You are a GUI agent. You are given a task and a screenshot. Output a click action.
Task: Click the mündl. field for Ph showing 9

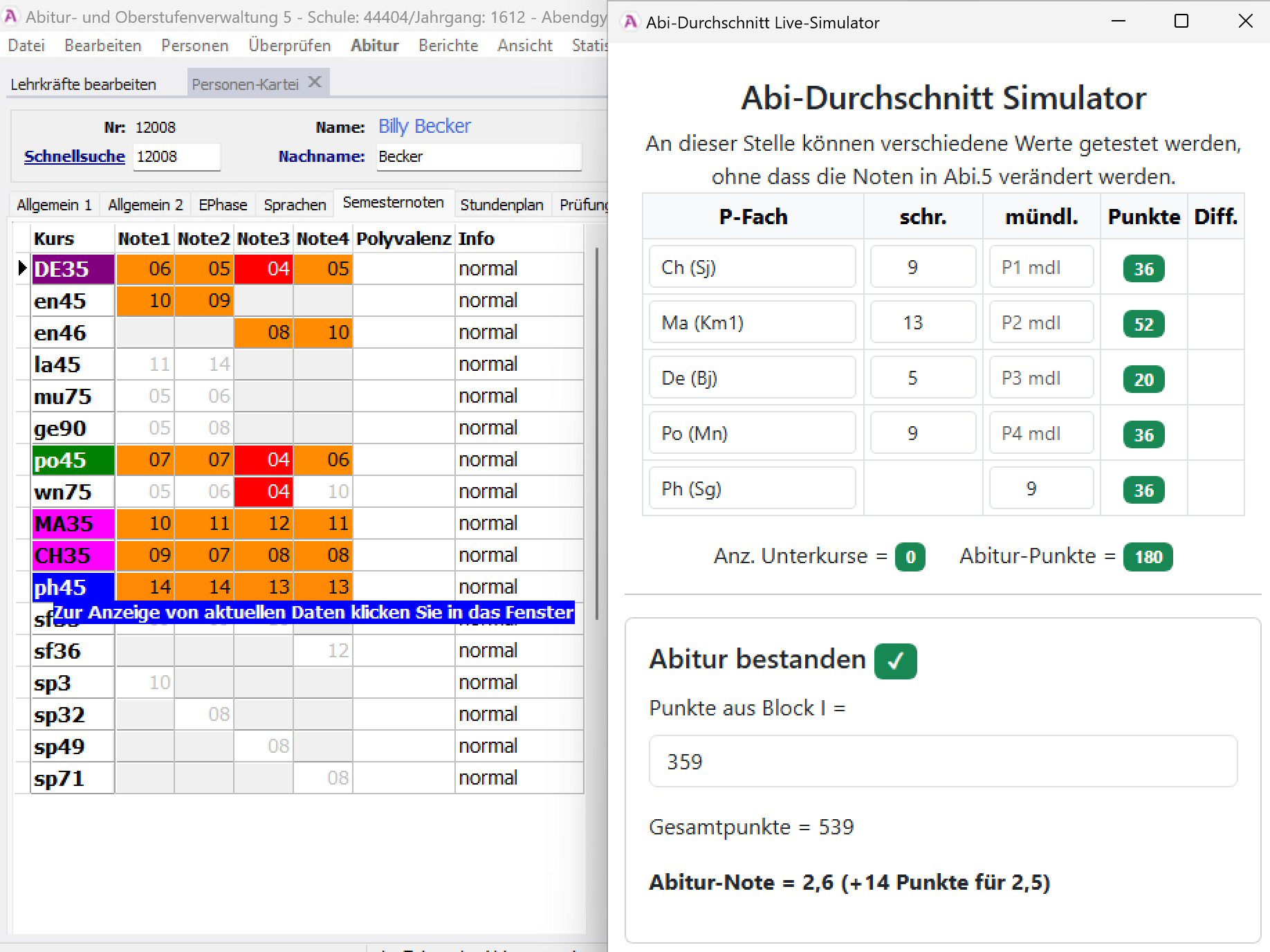[1041, 488]
